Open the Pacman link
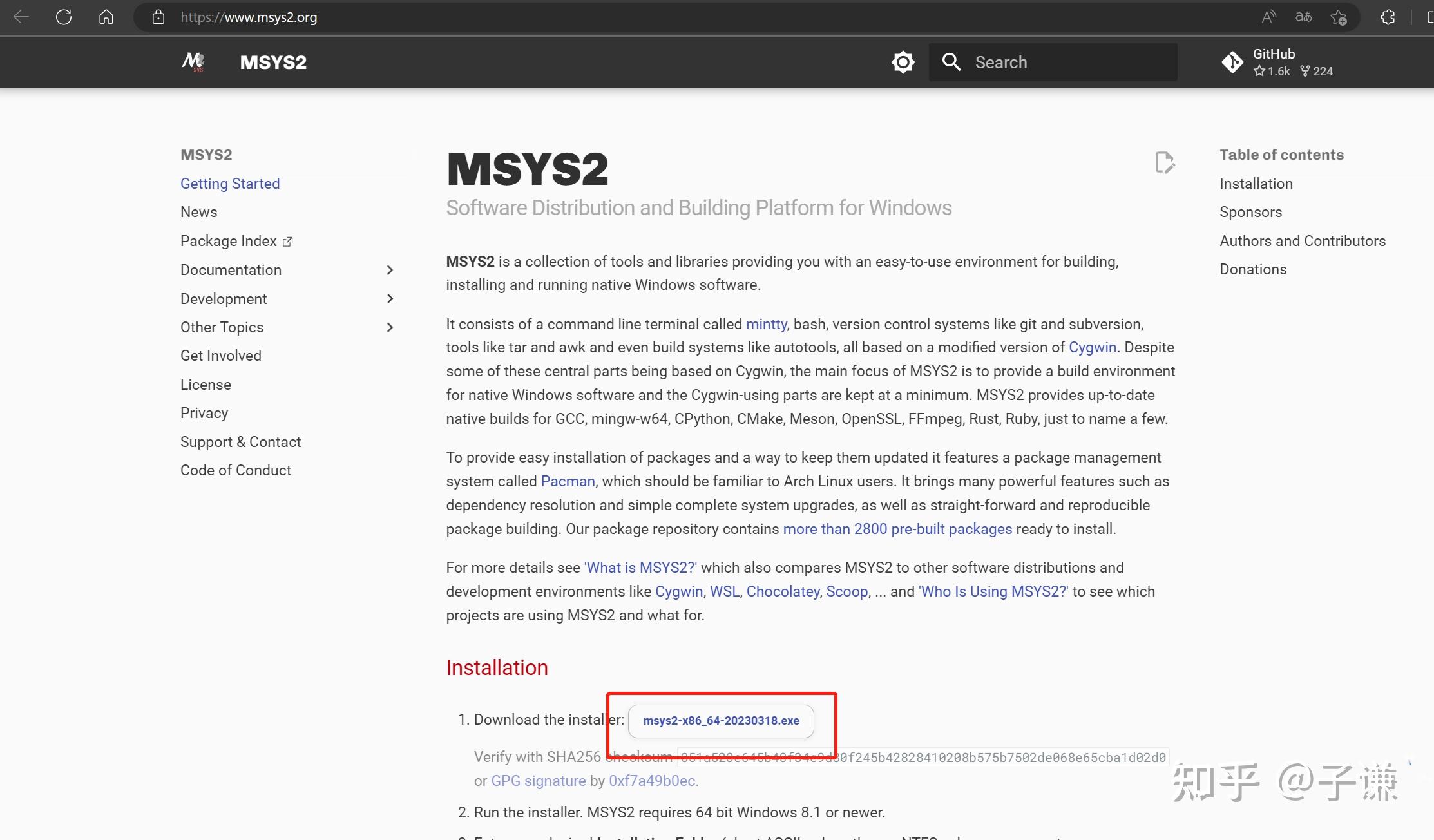The image size is (1434, 840). coord(568,481)
